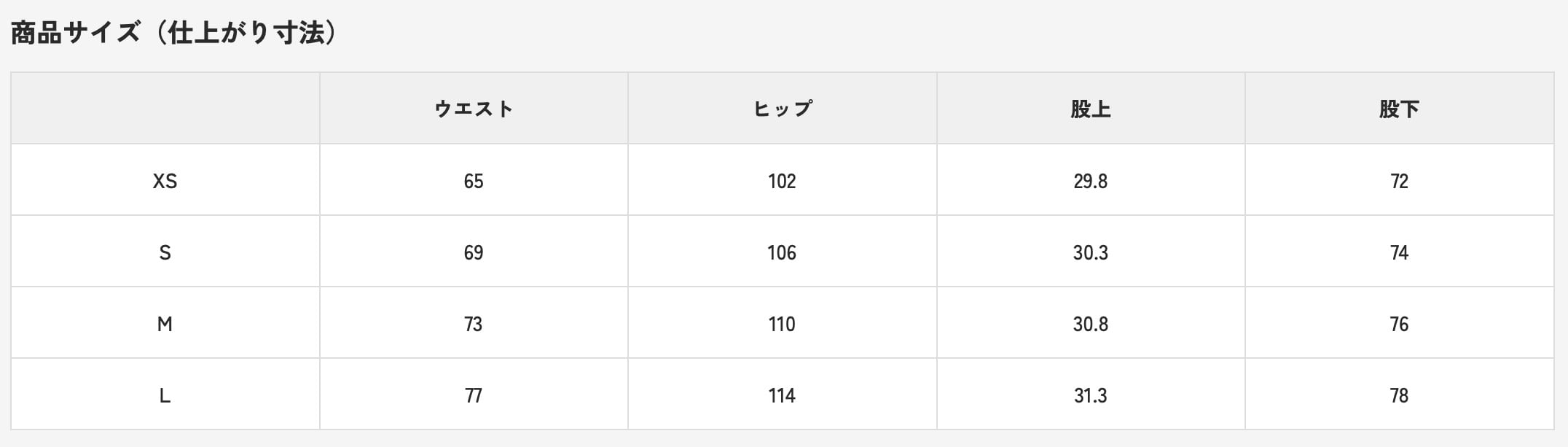Click the L rise value 31.3
The image size is (1568, 447).
click(x=1090, y=395)
